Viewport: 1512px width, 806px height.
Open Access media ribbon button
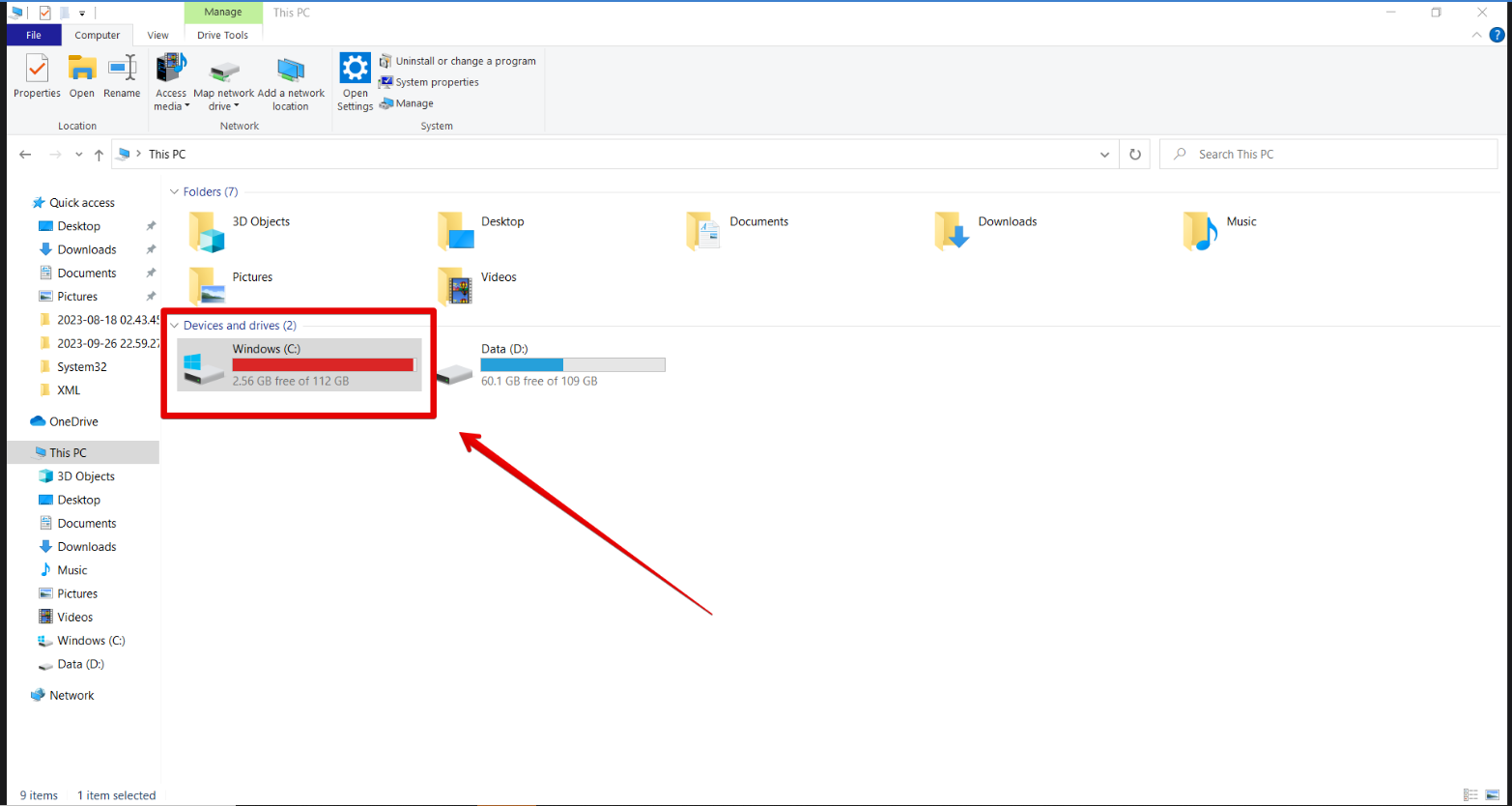click(171, 81)
